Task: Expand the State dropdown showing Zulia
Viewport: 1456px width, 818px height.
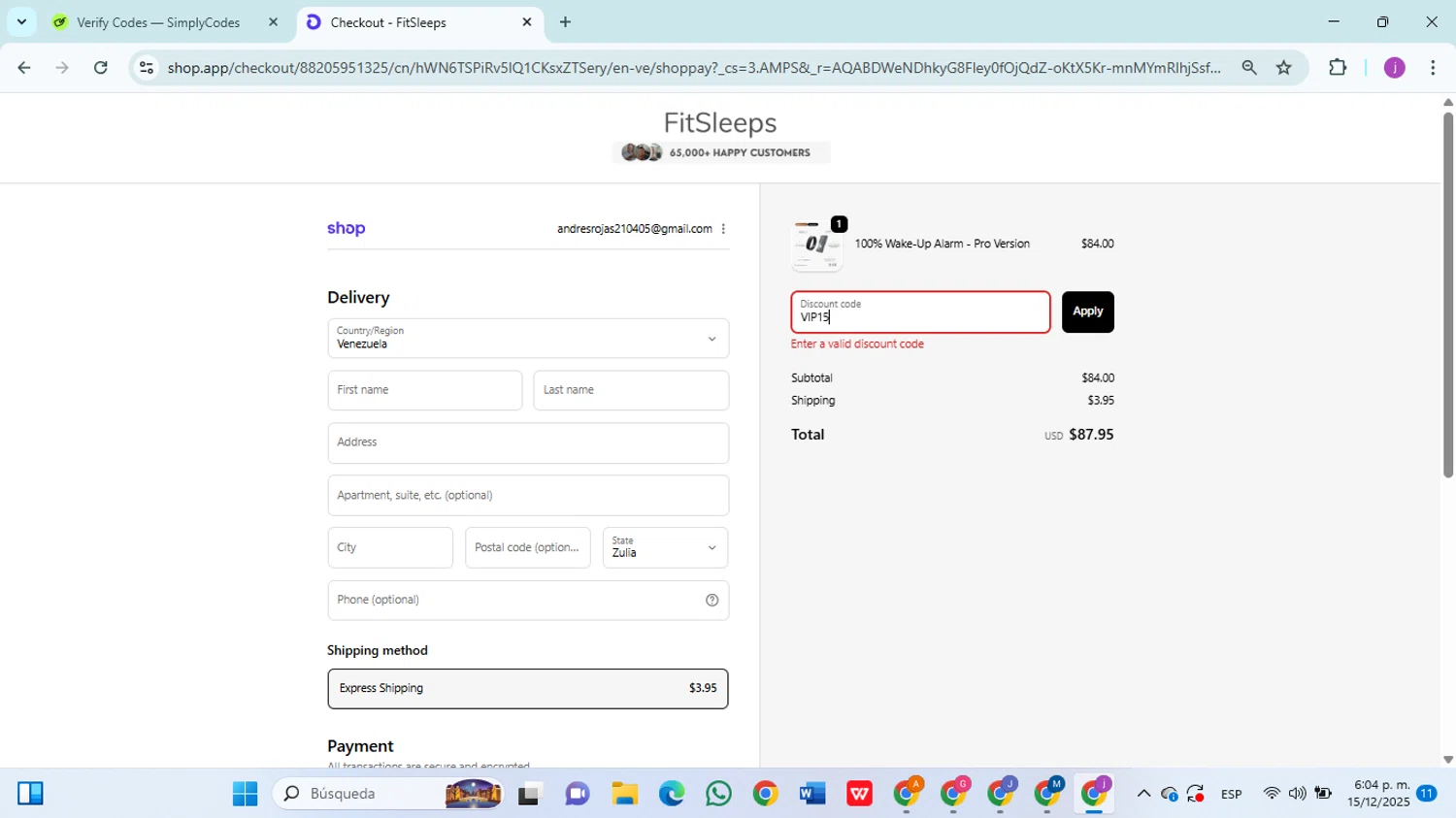Action: 665,547
